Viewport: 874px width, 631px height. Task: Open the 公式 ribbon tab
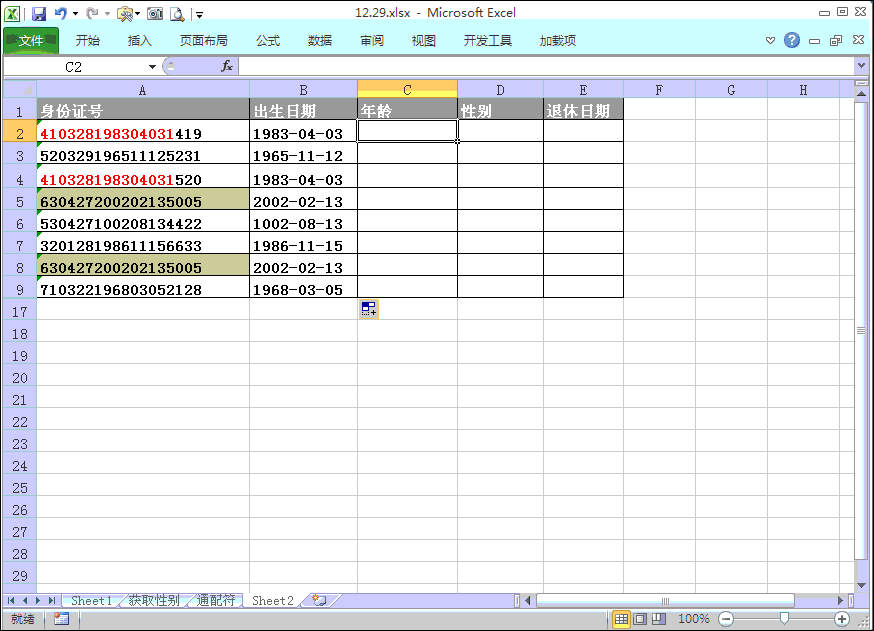click(x=268, y=40)
